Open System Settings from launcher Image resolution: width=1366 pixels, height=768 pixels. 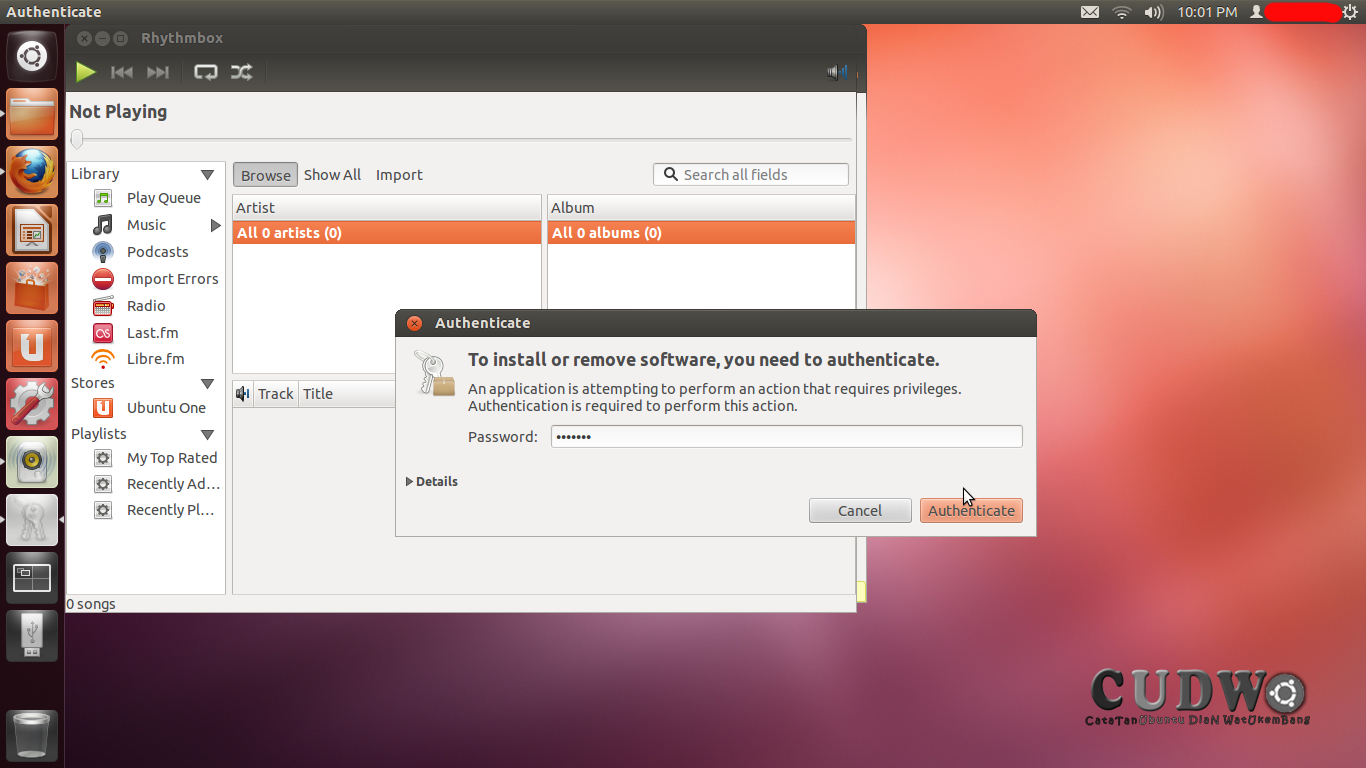point(32,404)
